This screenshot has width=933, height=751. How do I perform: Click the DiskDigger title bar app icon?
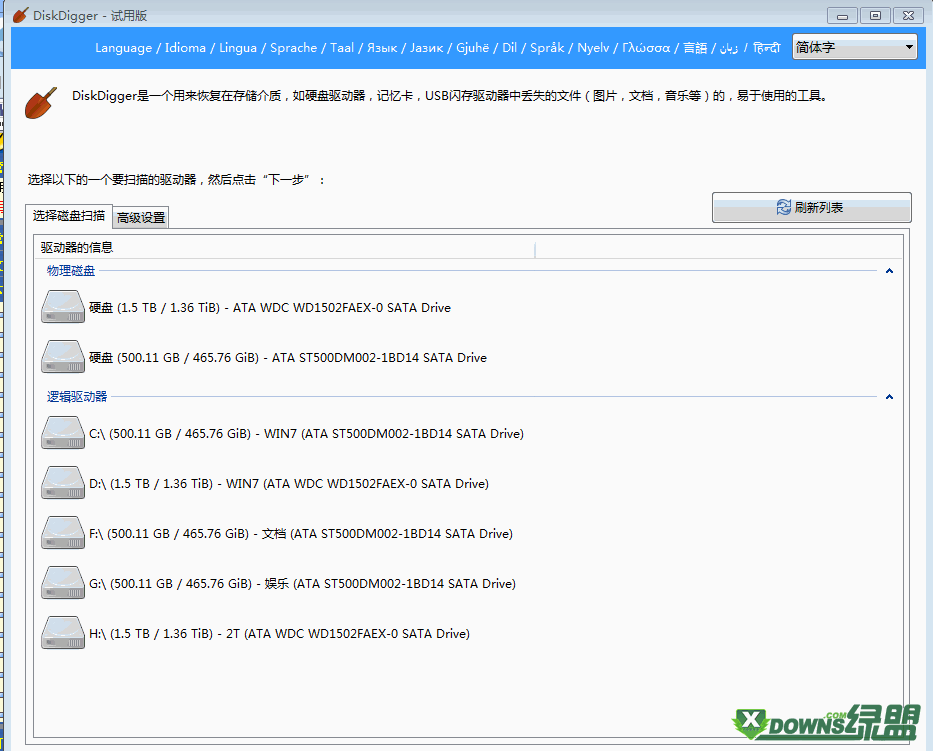(21, 15)
